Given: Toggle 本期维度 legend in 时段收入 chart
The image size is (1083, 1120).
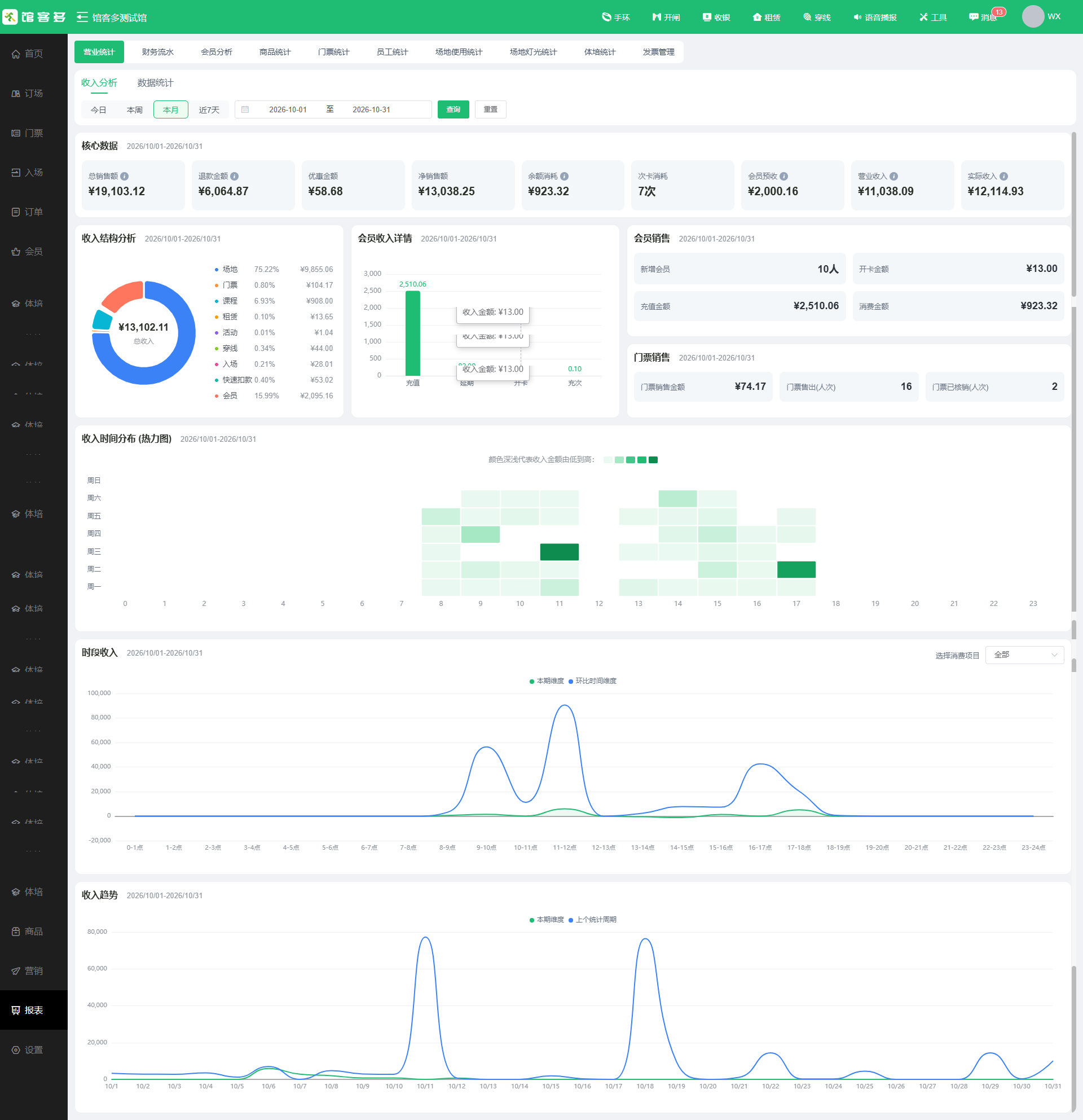Looking at the screenshot, I should (546, 681).
